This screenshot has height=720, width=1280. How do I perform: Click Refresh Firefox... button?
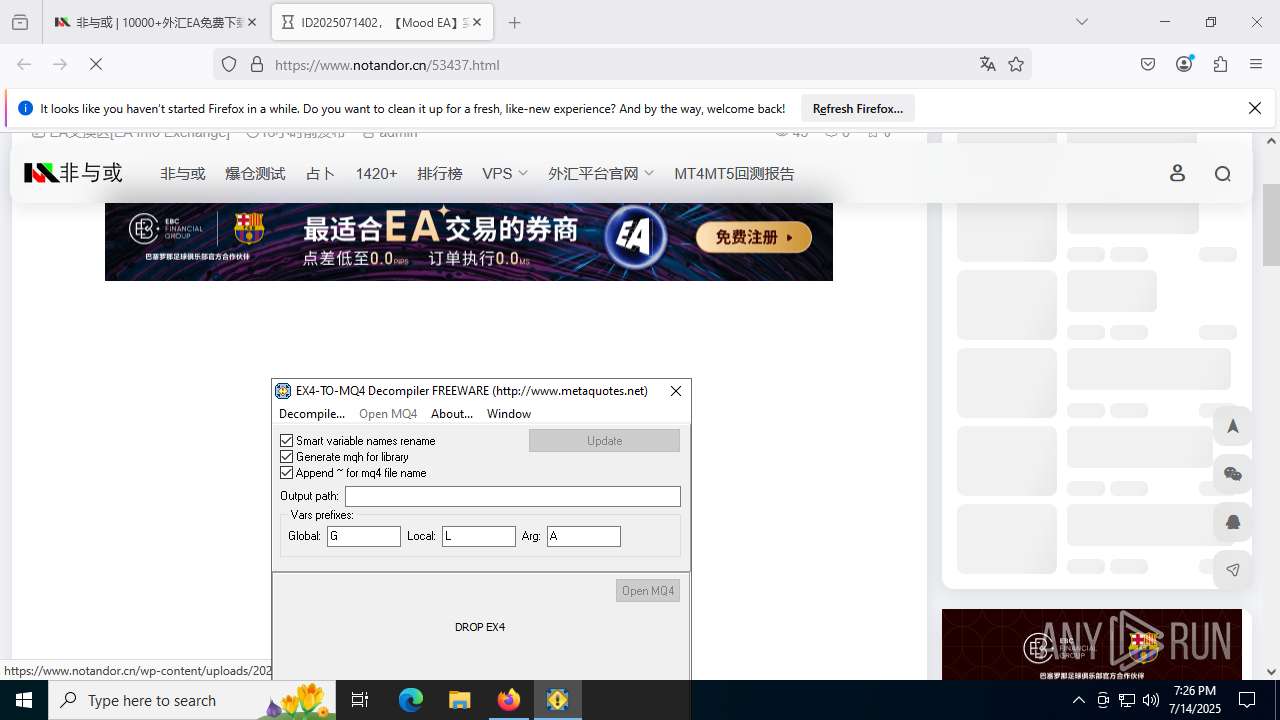pyautogui.click(x=858, y=108)
